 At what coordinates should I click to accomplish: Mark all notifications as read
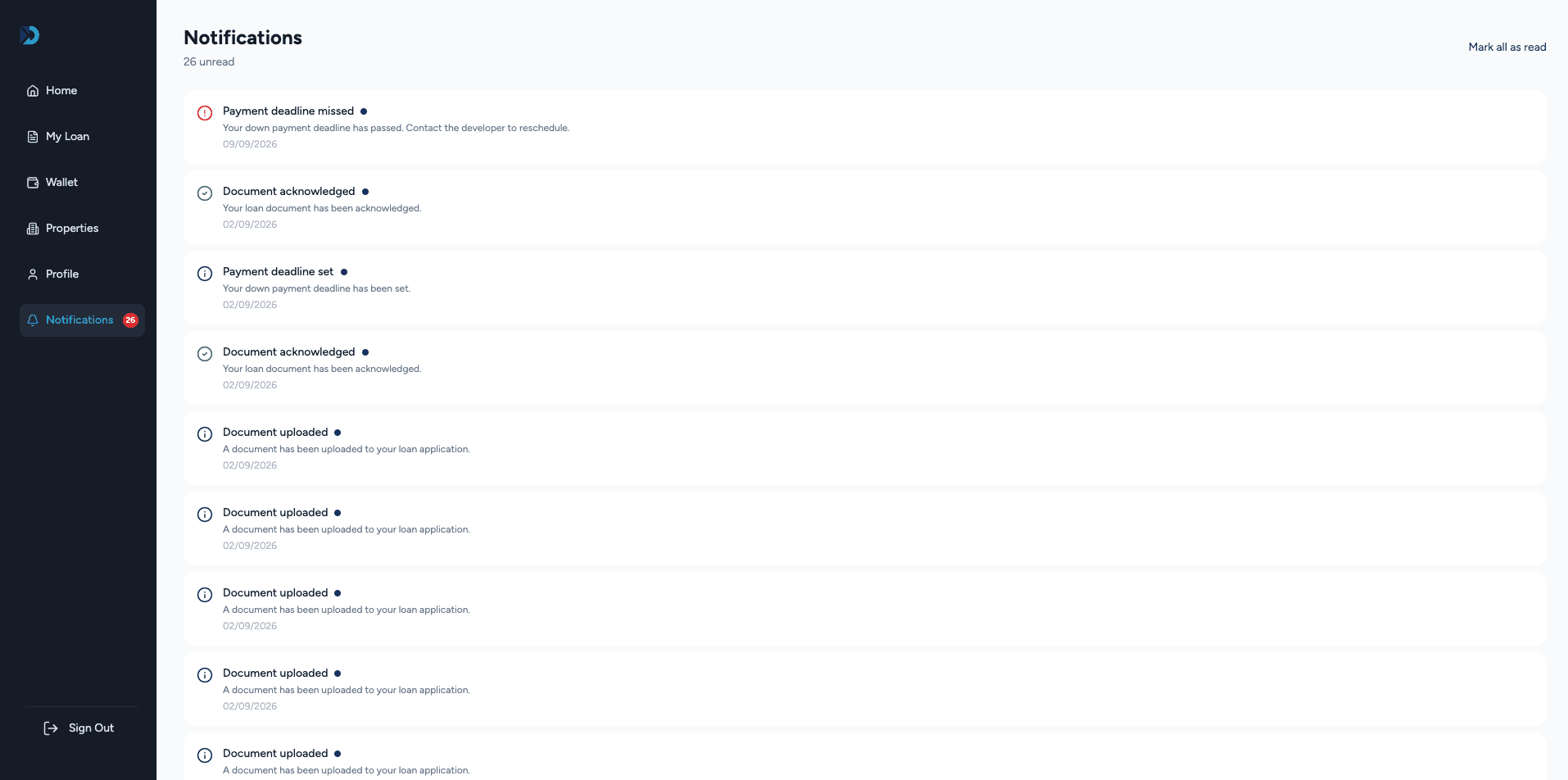(1507, 48)
